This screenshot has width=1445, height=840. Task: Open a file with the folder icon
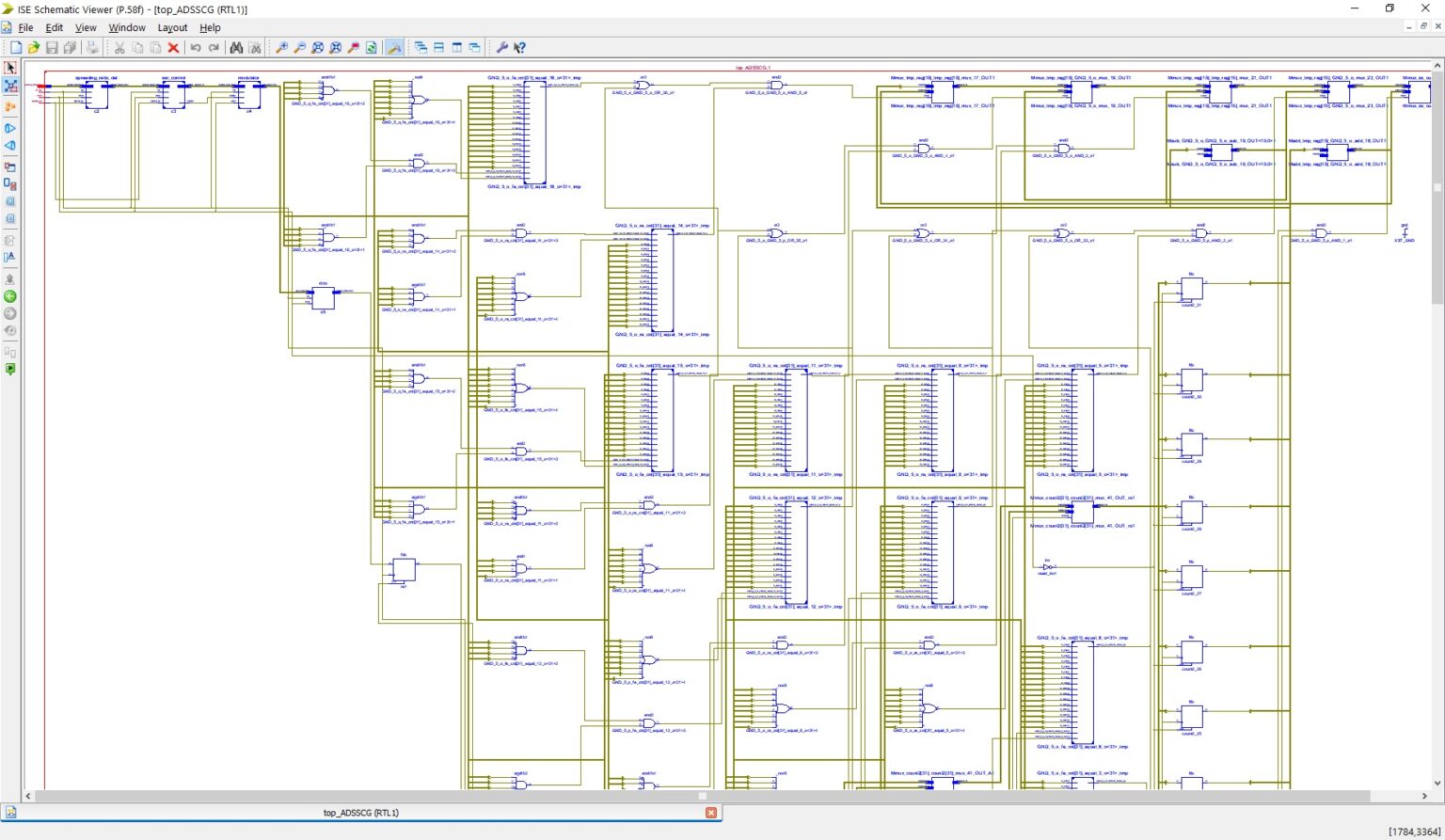[x=34, y=47]
